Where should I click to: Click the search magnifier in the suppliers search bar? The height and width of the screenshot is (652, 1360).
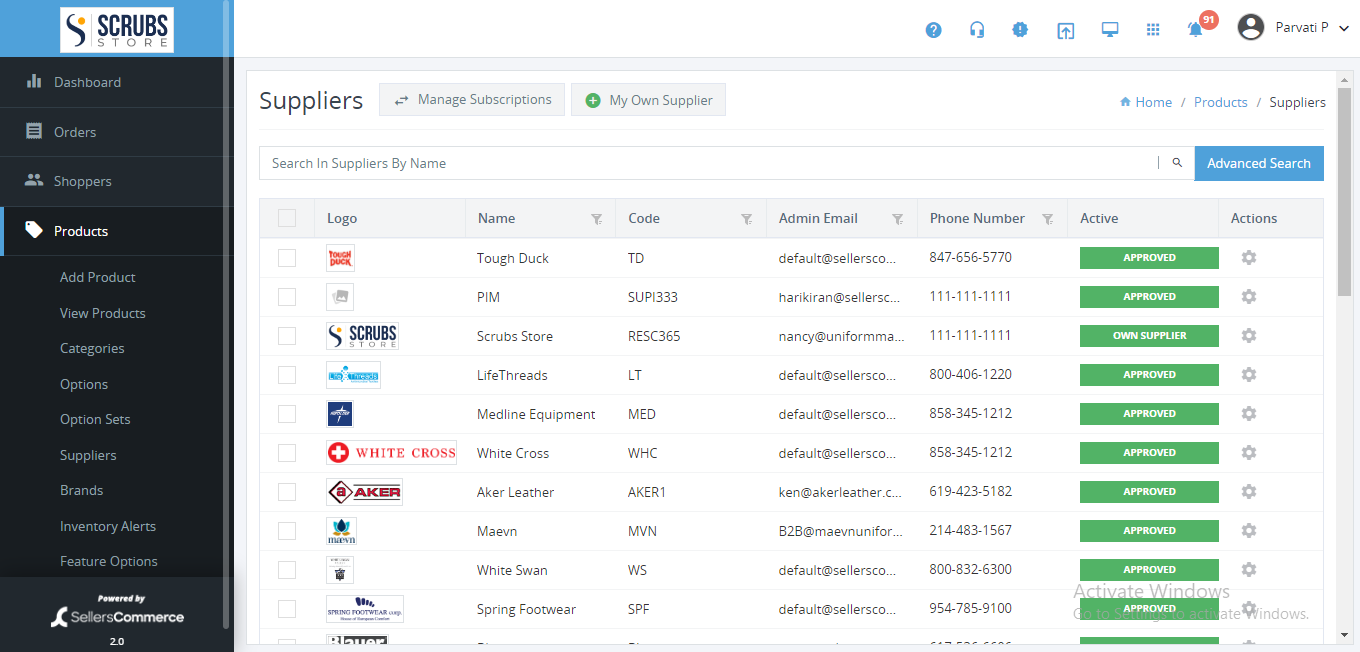[1176, 162]
